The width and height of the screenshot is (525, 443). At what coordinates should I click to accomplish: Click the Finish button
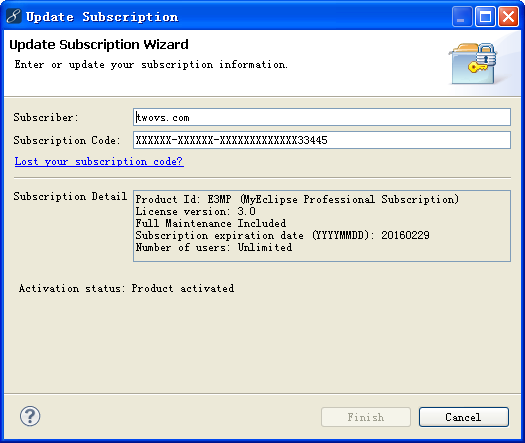pyautogui.click(x=366, y=417)
